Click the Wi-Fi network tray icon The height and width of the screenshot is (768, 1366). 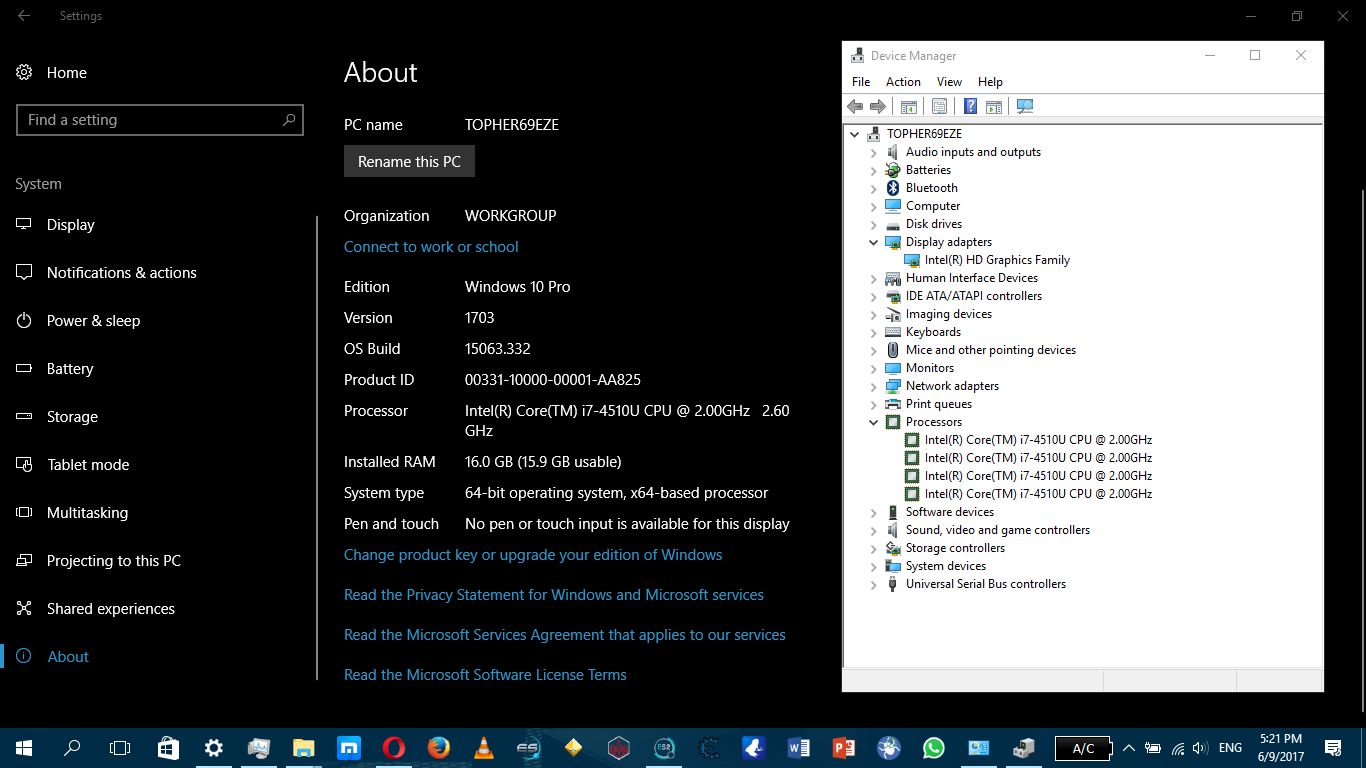pos(1177,748)
